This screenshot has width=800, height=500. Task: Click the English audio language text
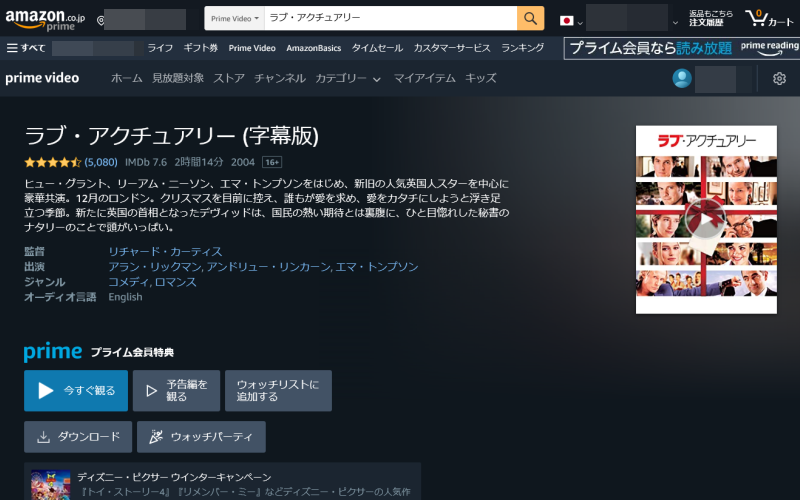126,297
